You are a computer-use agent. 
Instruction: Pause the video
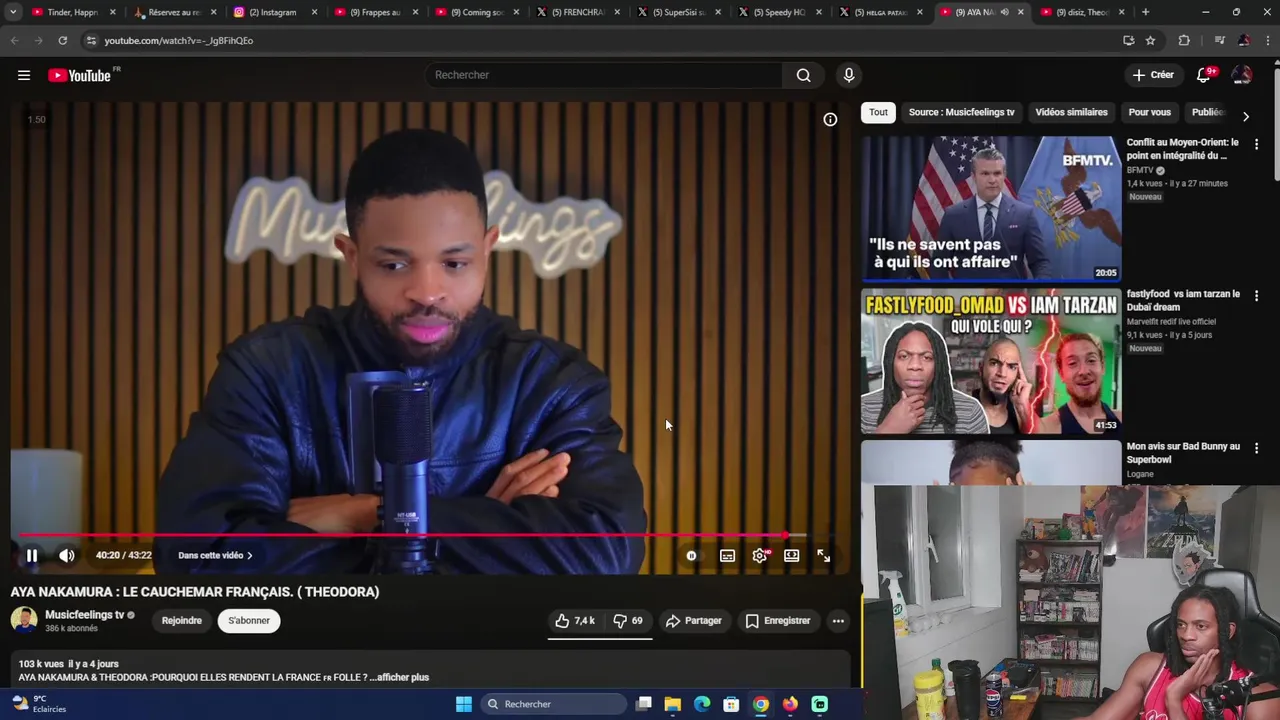[x=32, y=555]
